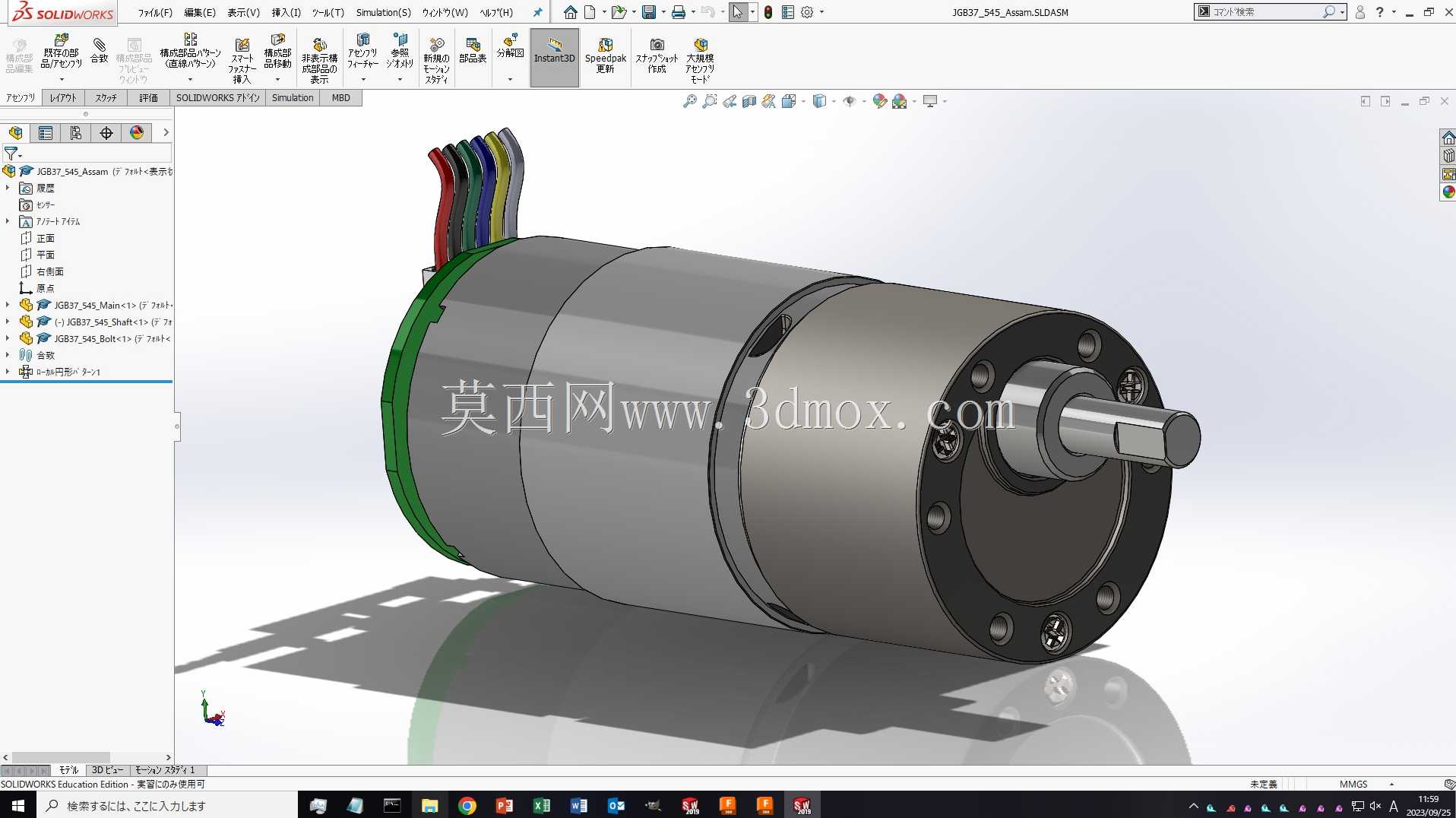
Task: Pin the SOLIDWORKS menu bar
Action: 538,12
